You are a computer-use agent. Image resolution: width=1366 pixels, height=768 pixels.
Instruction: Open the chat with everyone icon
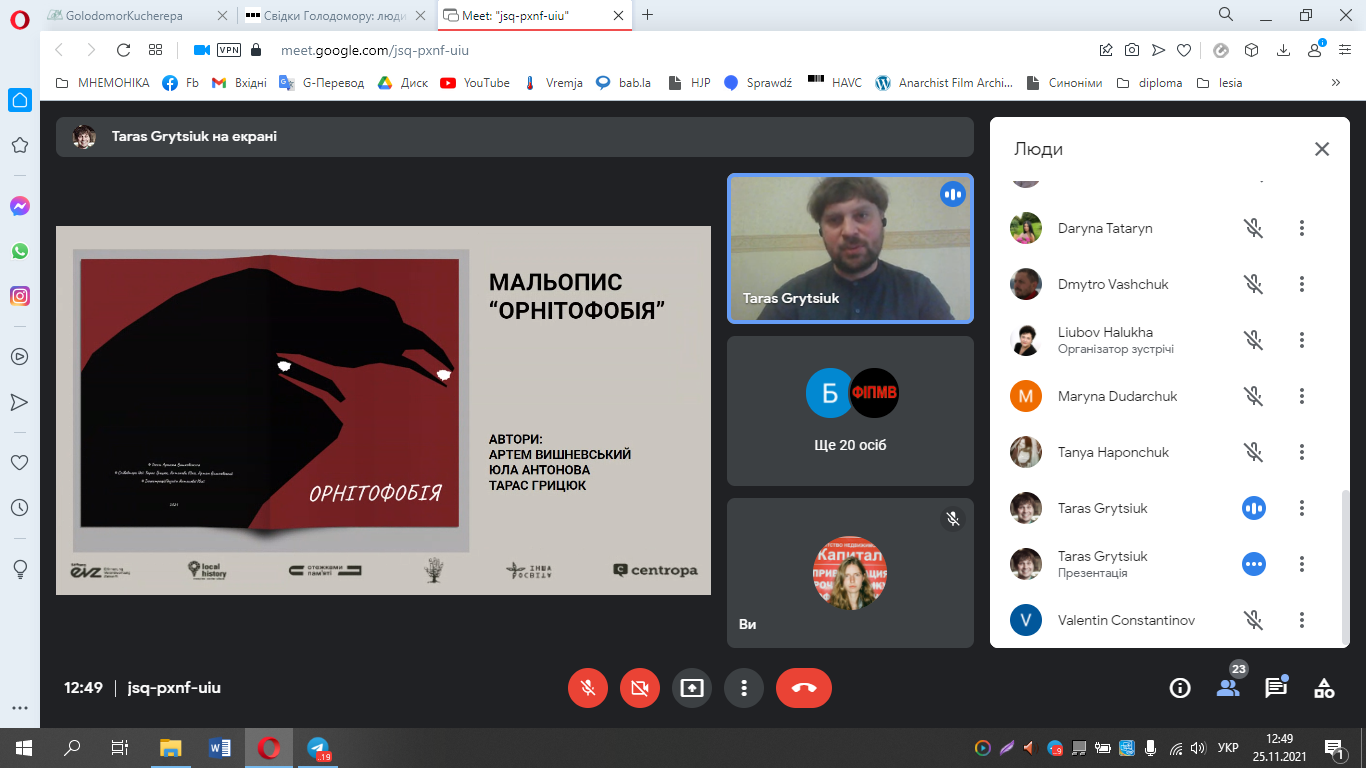[1276, 688]
